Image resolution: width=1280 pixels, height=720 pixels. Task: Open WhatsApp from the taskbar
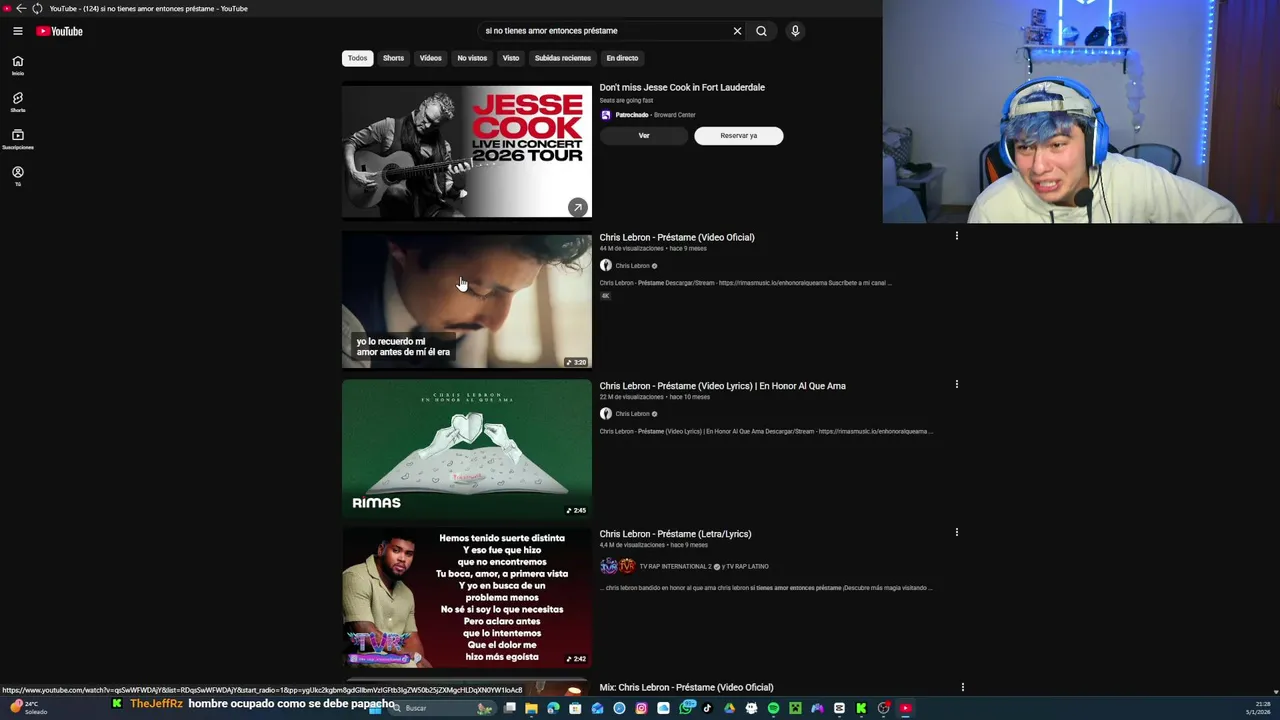click(686, 708)
